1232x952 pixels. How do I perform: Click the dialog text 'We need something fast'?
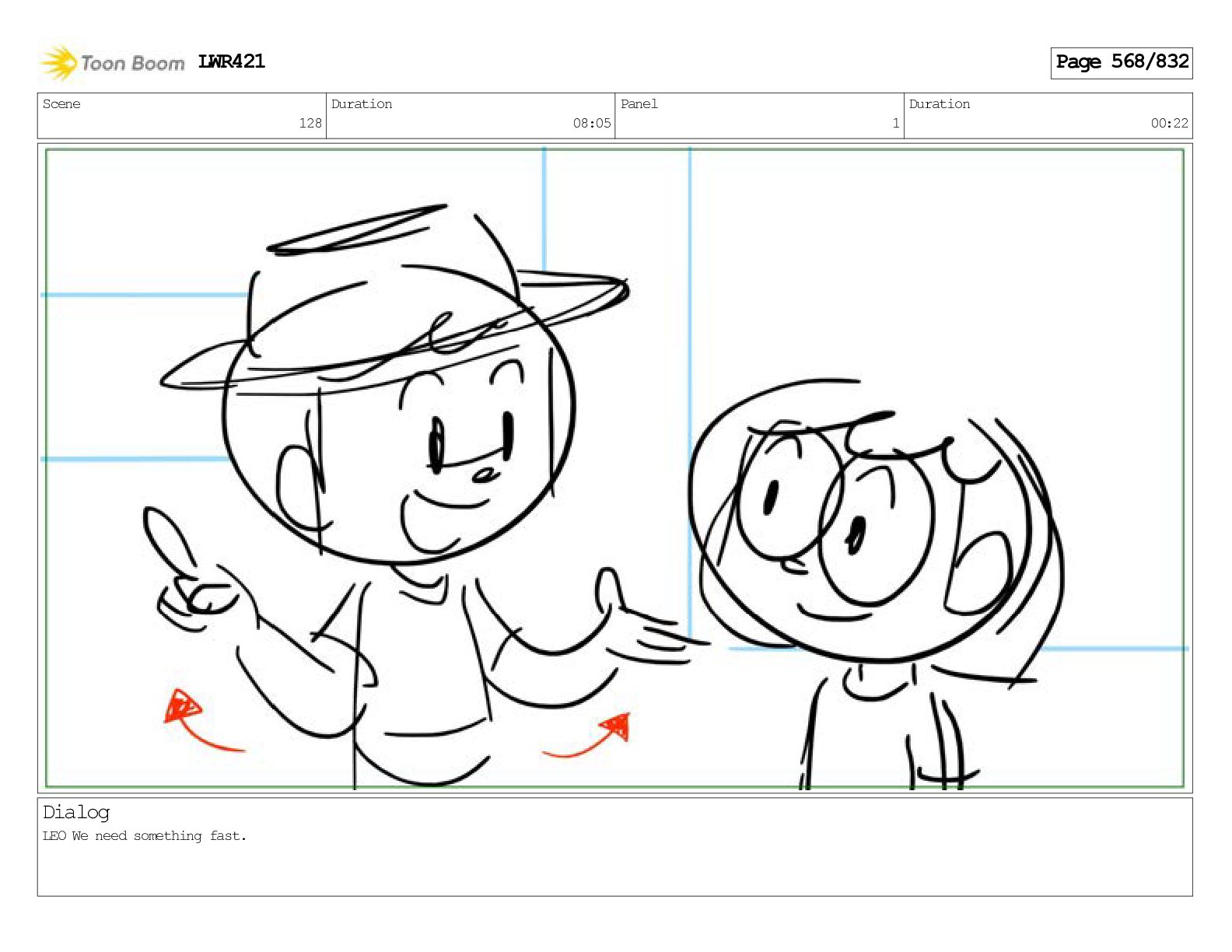click(159, 836)
